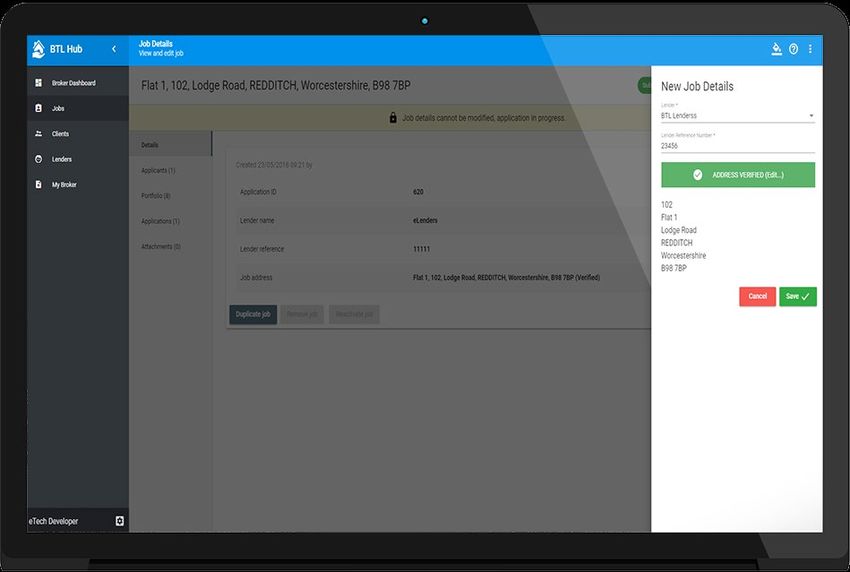Viewport: 850px width, 572px height.
Task: Select the Applications (1) tab
Action: [x=171, y=221]
